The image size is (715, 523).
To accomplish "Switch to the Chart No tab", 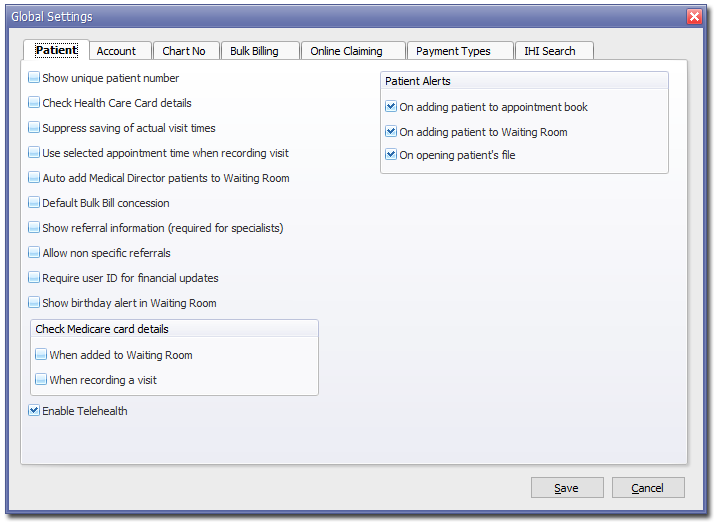I will click(184, 51).
